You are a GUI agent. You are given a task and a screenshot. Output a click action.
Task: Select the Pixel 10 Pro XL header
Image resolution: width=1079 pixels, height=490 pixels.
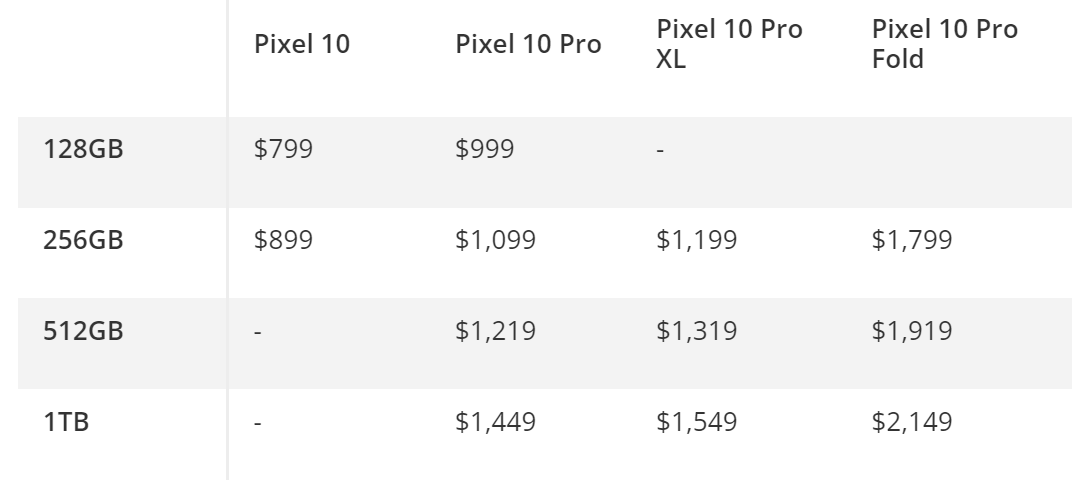coord(729,45)
